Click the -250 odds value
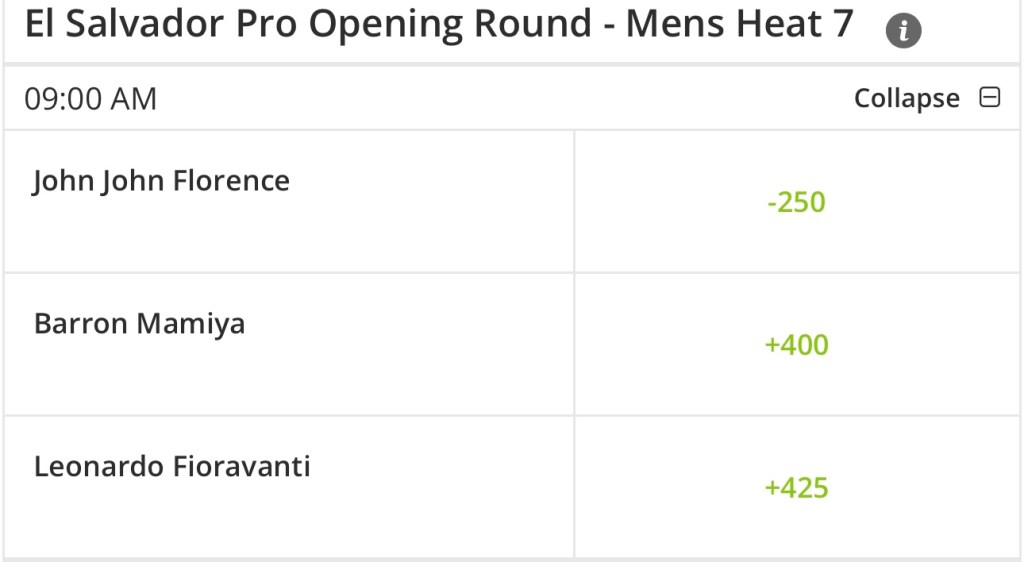This screenshot has height=562, width=1024. tap(796, 202)
